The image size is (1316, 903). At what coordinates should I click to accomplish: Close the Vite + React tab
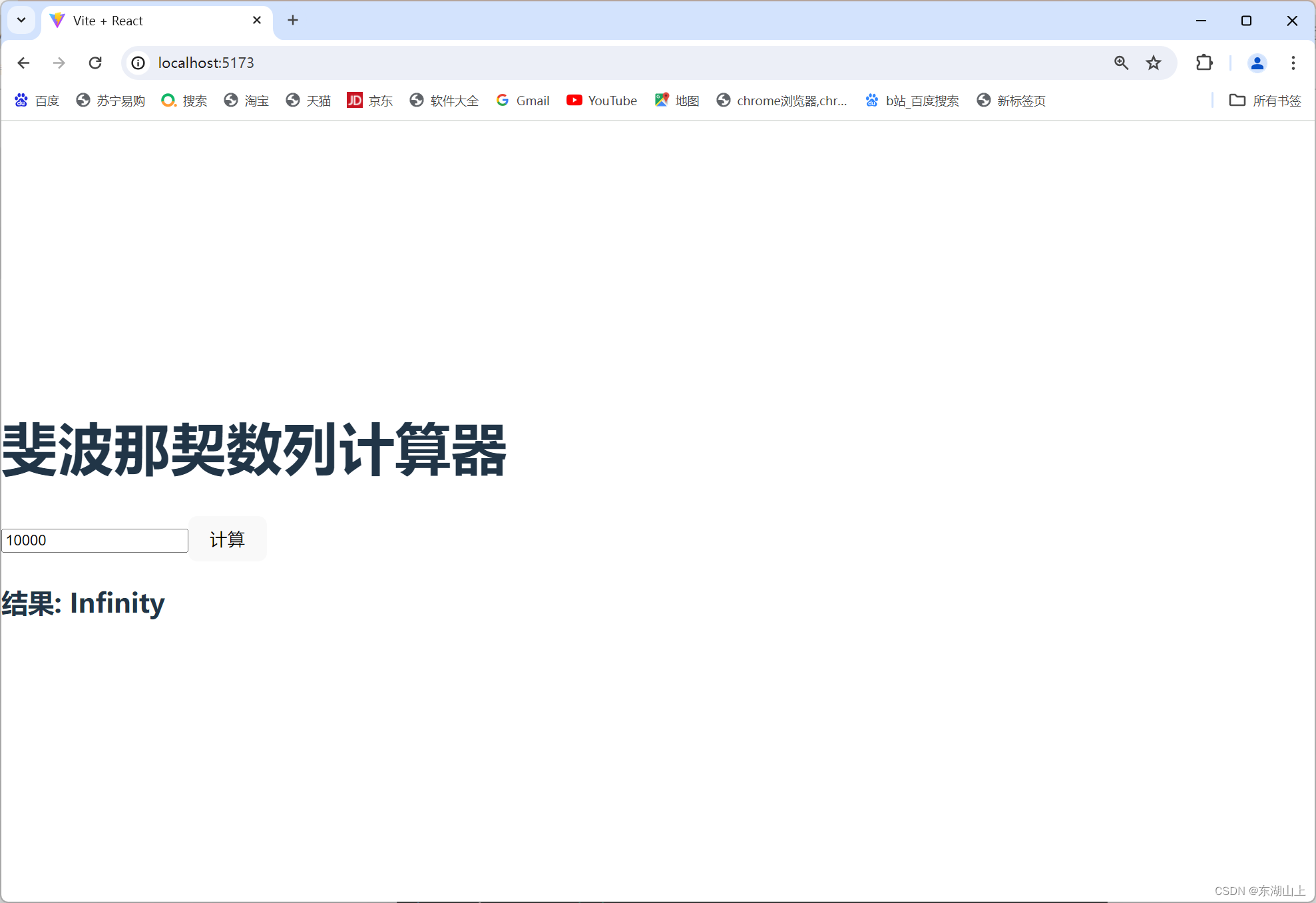click(257, 20)
